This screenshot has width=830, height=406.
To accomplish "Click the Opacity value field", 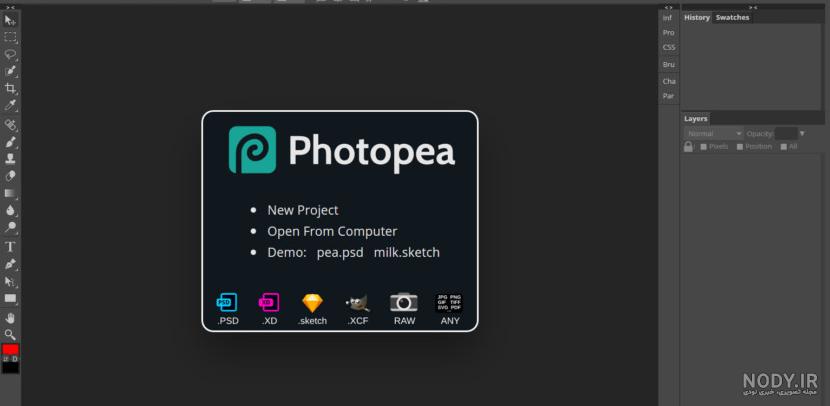I will (x=786, y=134).
